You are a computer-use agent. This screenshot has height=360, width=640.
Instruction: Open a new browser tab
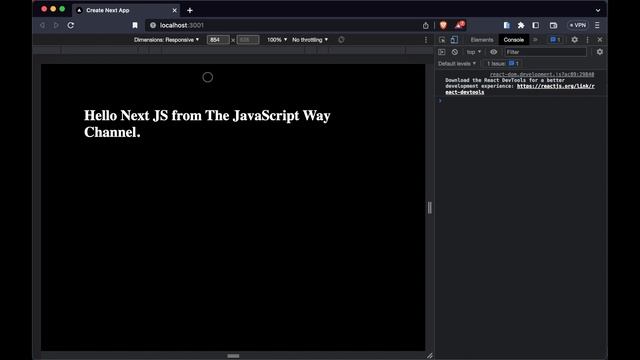190,10
